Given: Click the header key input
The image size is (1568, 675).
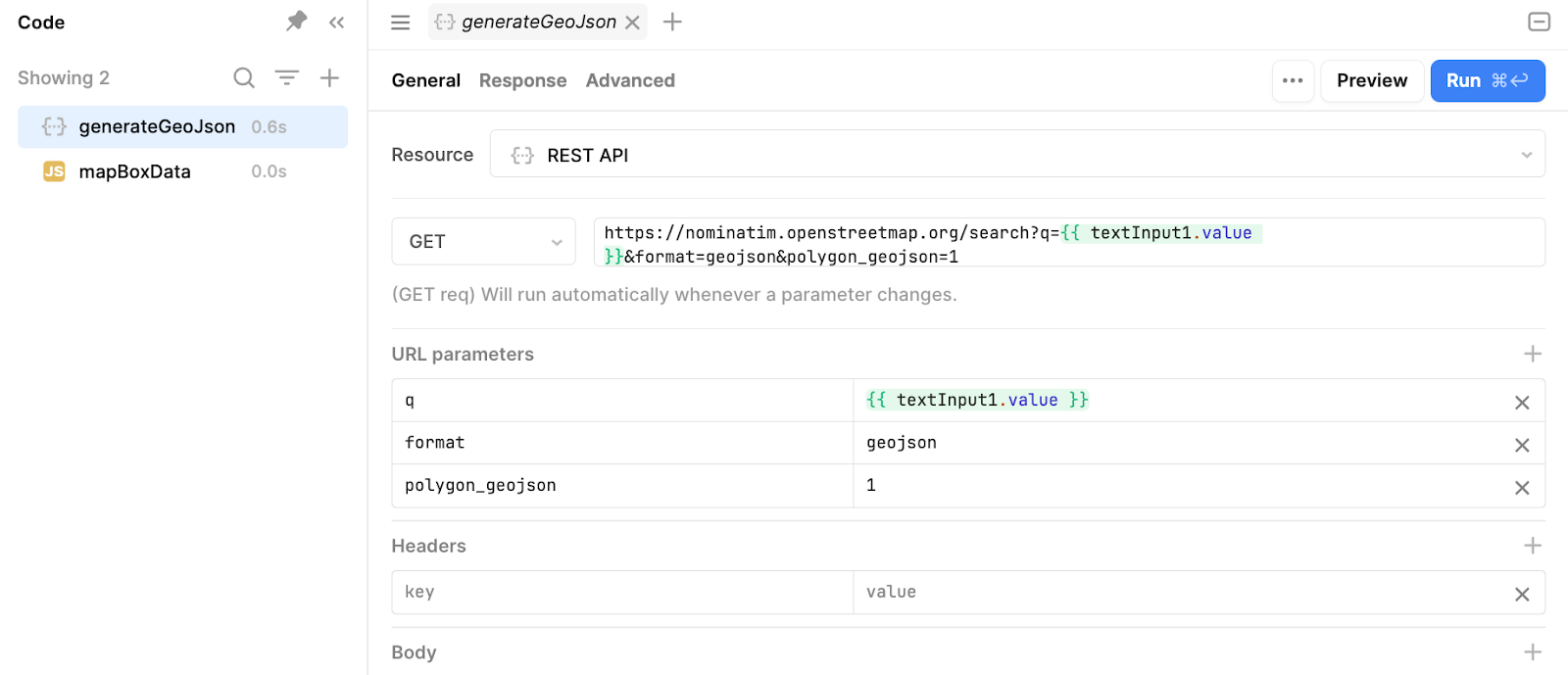Looking at the screenshot, I should tap(622, 593).
